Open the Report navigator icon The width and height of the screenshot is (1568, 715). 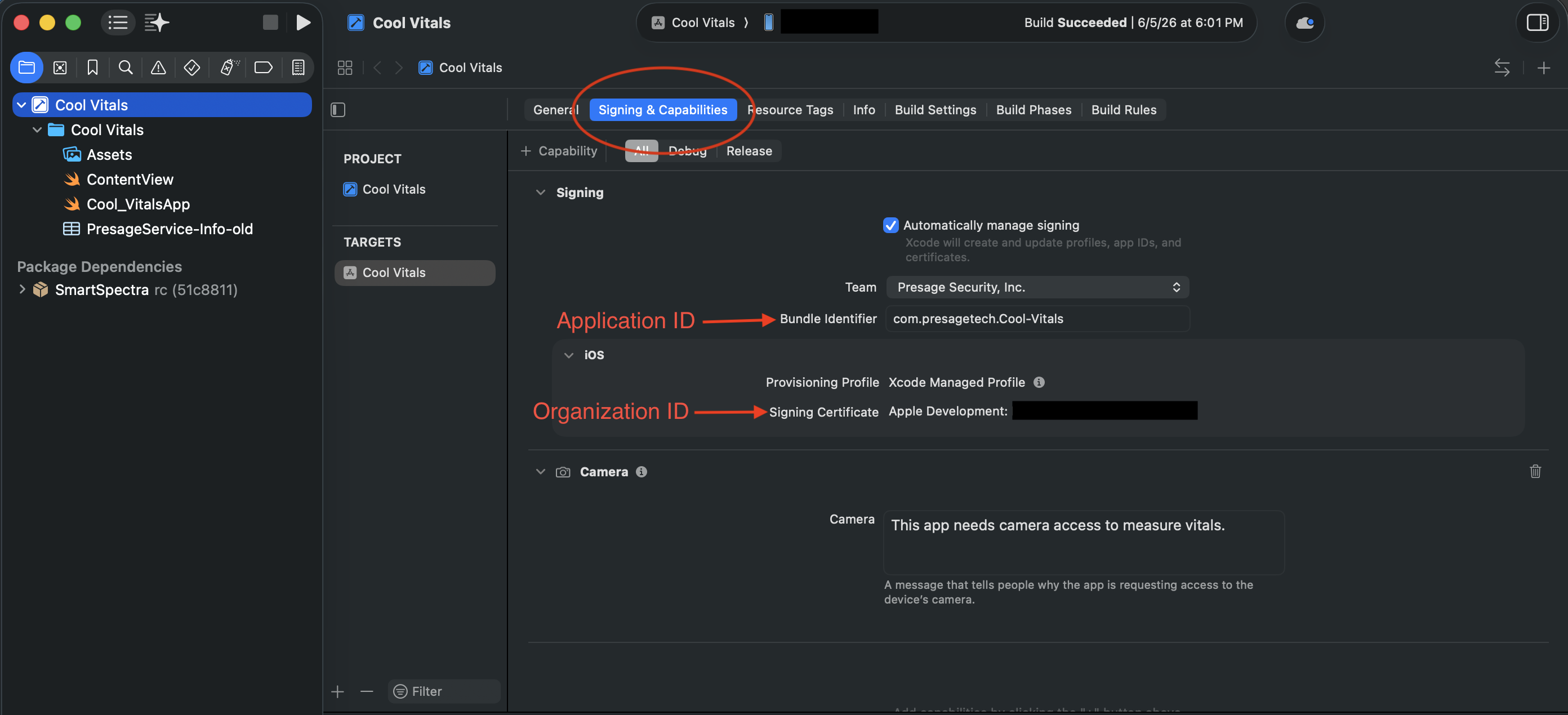[x=299, y=68]
